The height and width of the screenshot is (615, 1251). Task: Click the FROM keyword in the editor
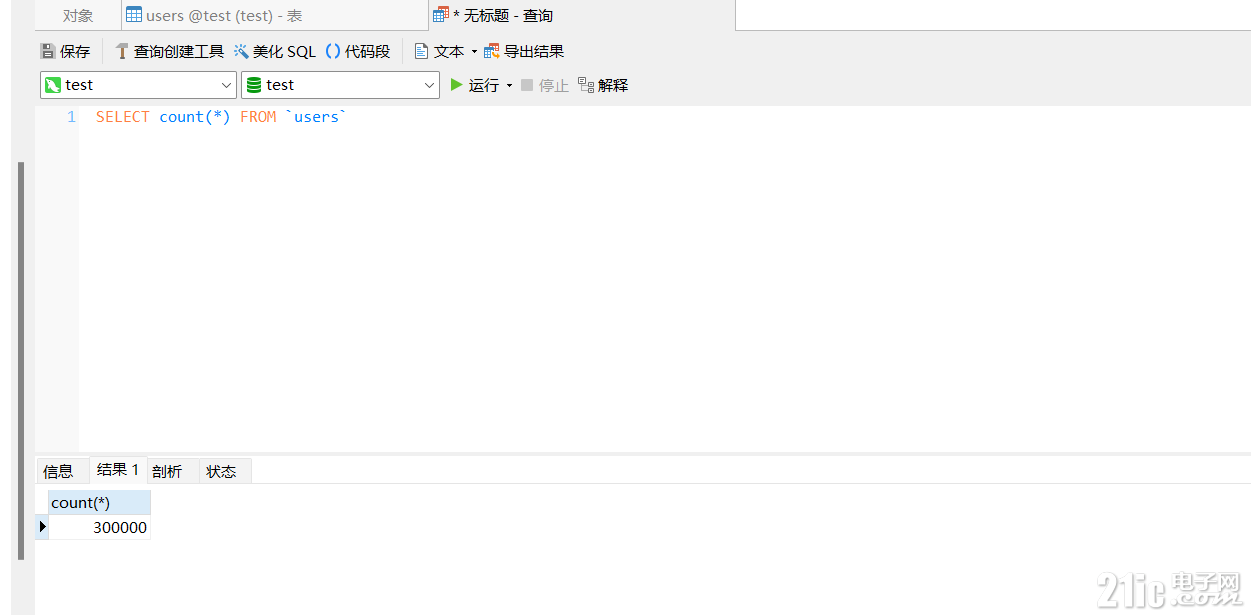coord(258,117)
